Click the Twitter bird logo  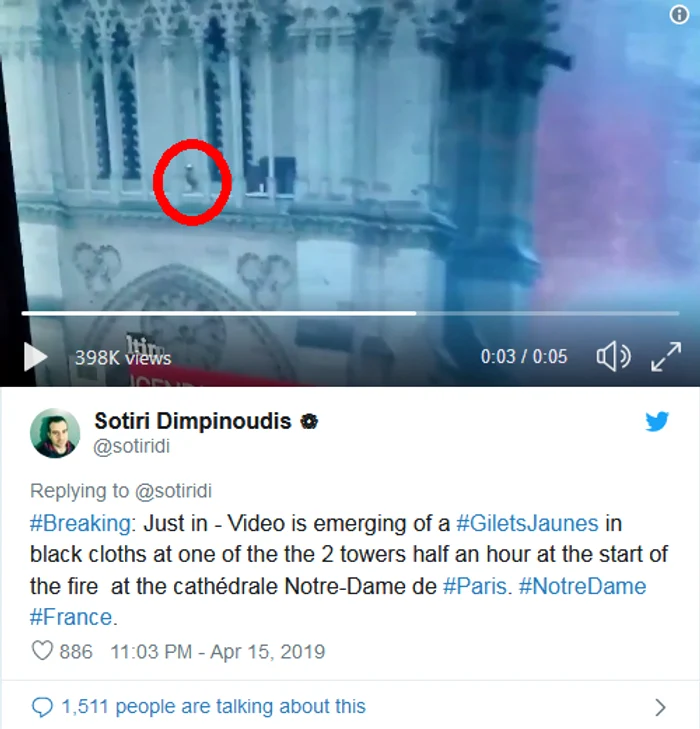657,421
